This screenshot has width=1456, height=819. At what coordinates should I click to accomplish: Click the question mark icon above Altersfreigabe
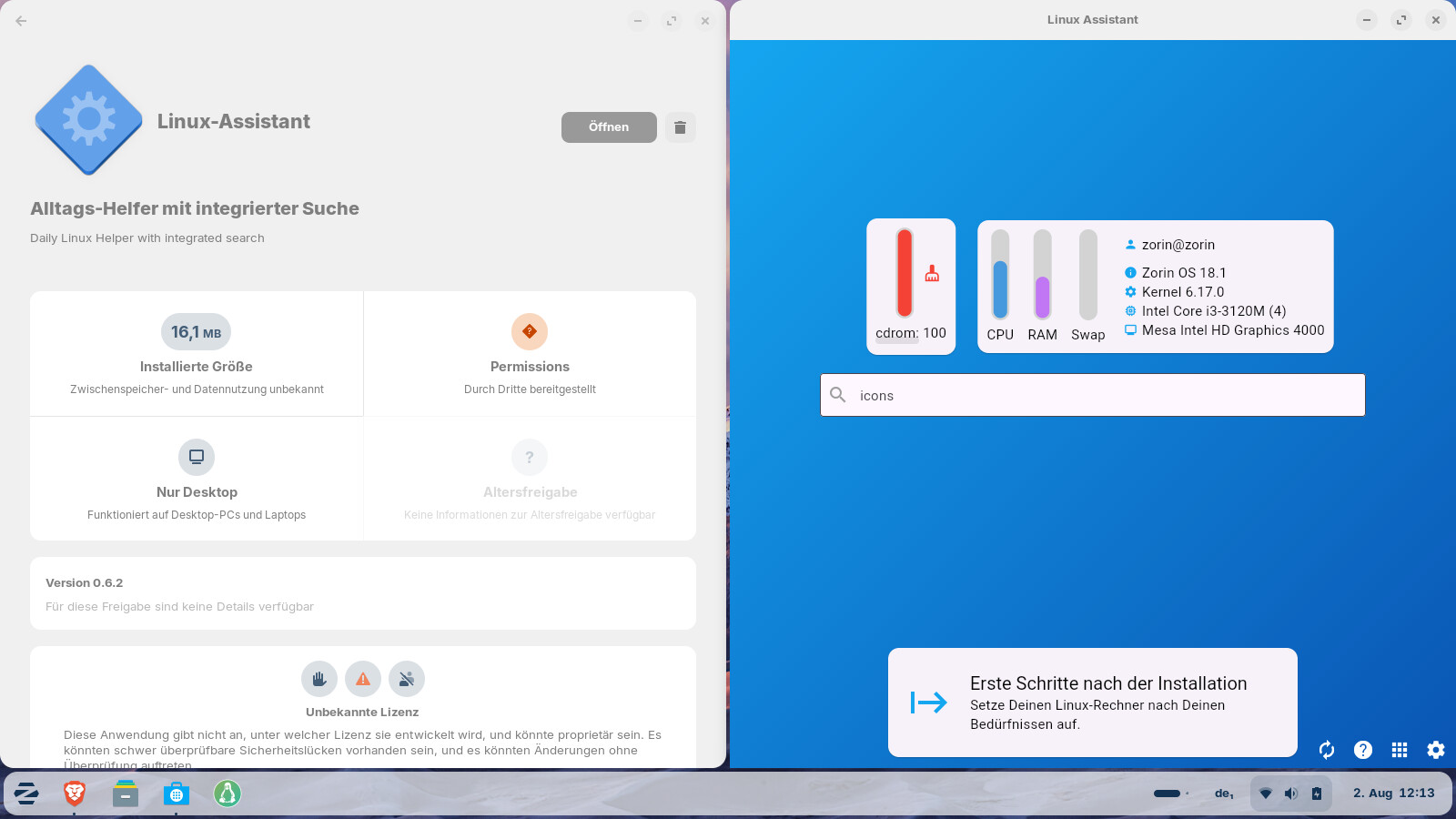tap(530, 457)
